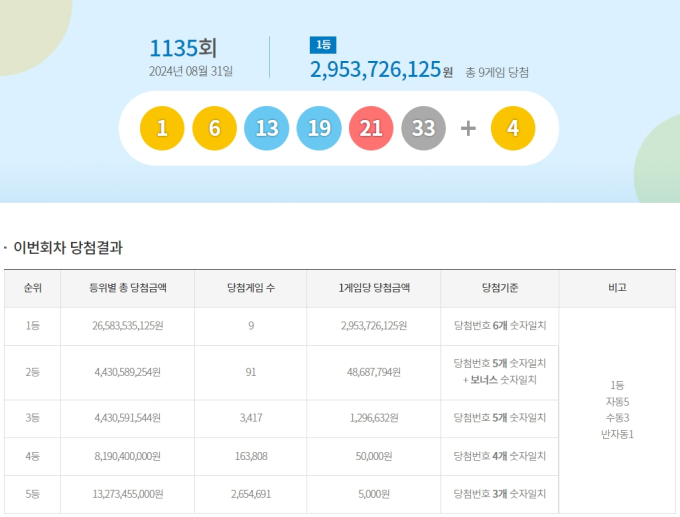The width and height of the screenshot is (680, 517).
Task: Click the 등위별 총 당첨금액 column header
Action: (128, 288)
